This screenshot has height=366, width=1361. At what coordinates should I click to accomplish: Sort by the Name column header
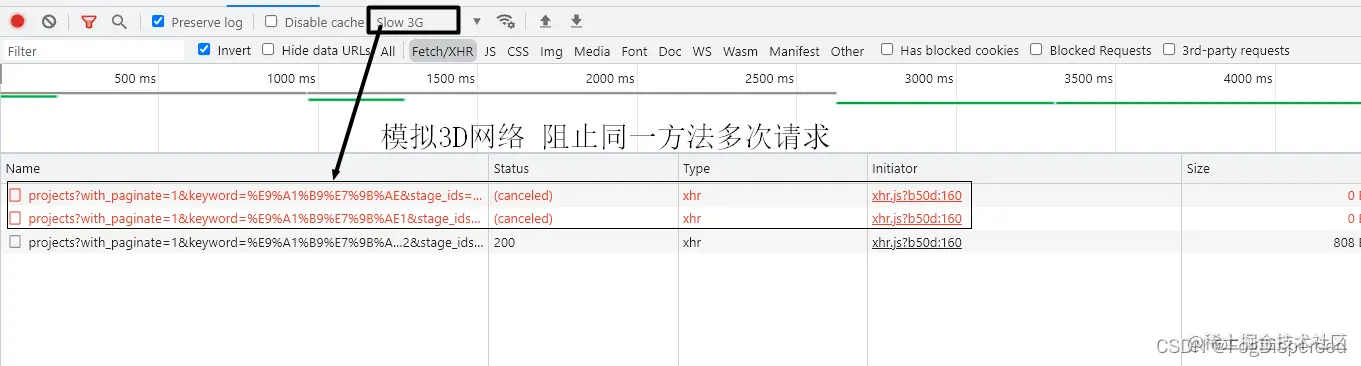[245, 168]
